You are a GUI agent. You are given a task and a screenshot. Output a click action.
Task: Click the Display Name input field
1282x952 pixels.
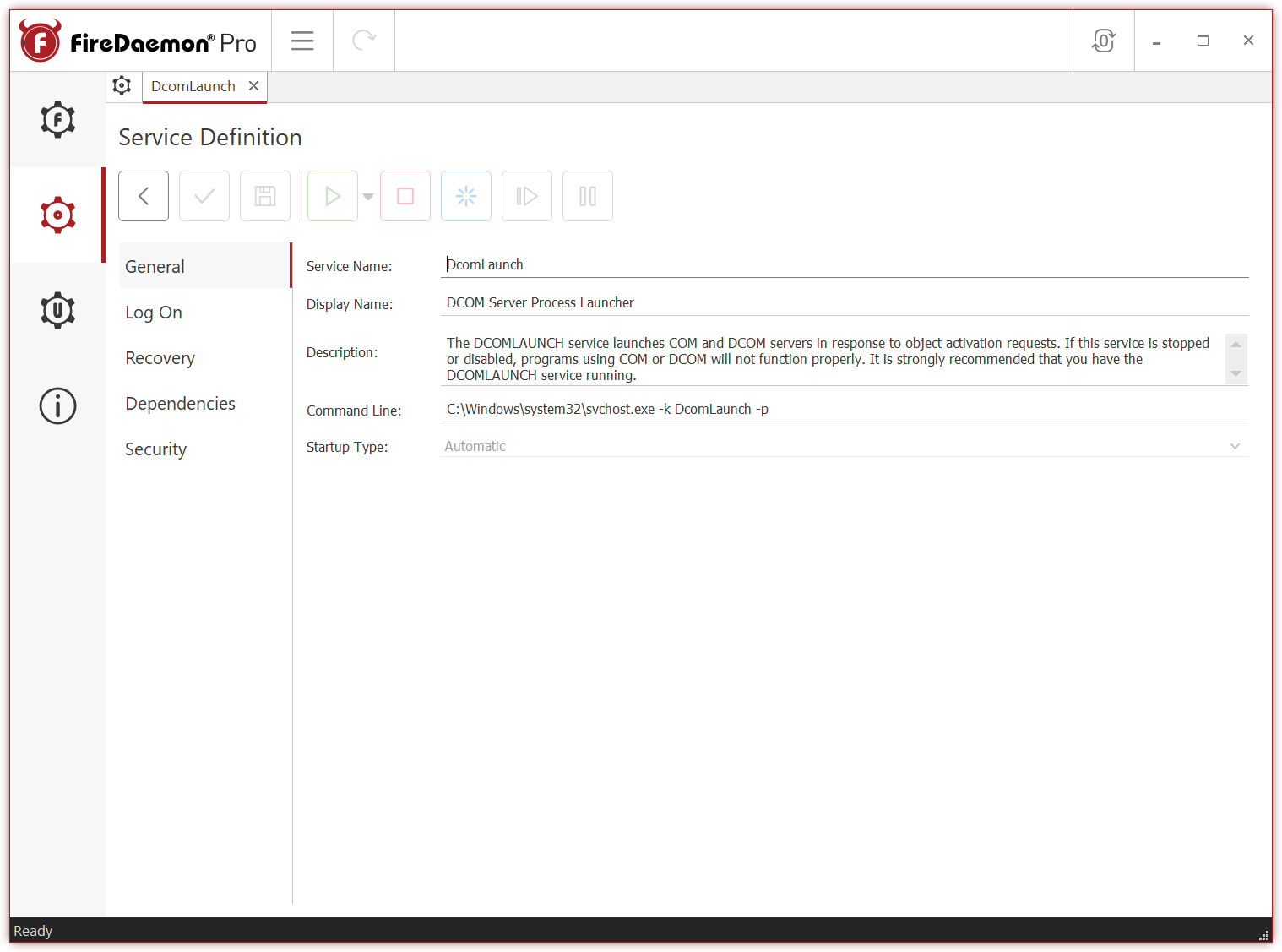845,303
